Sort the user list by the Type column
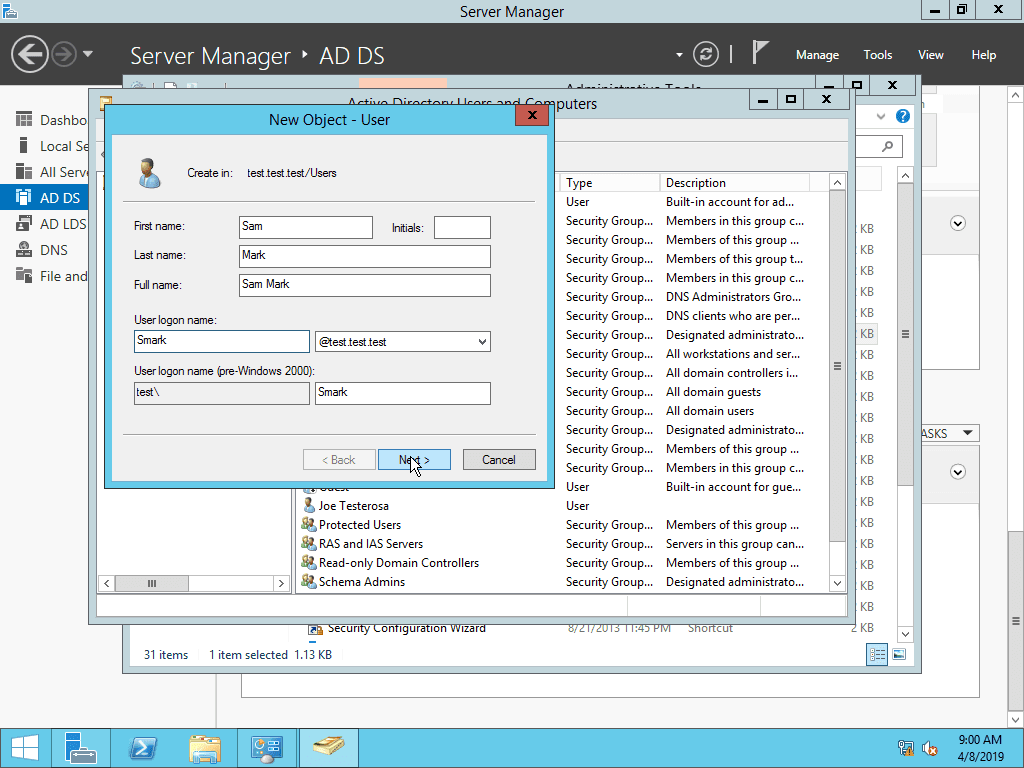Viewport: 1024px width, 768px height. coord(609,183)
